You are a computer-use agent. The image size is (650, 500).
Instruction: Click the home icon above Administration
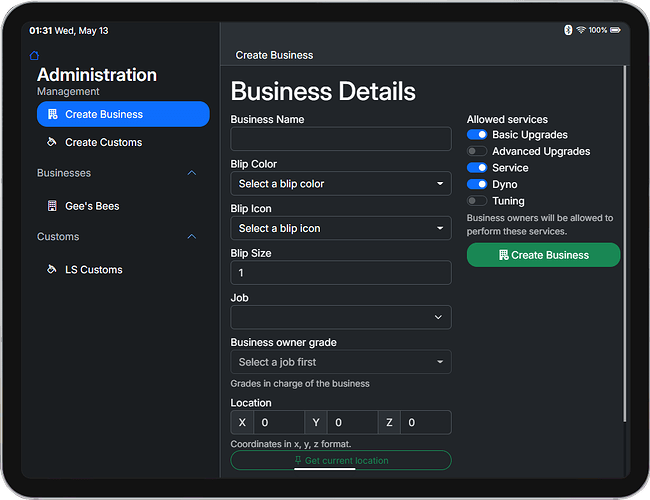click(x=34, y=55)
